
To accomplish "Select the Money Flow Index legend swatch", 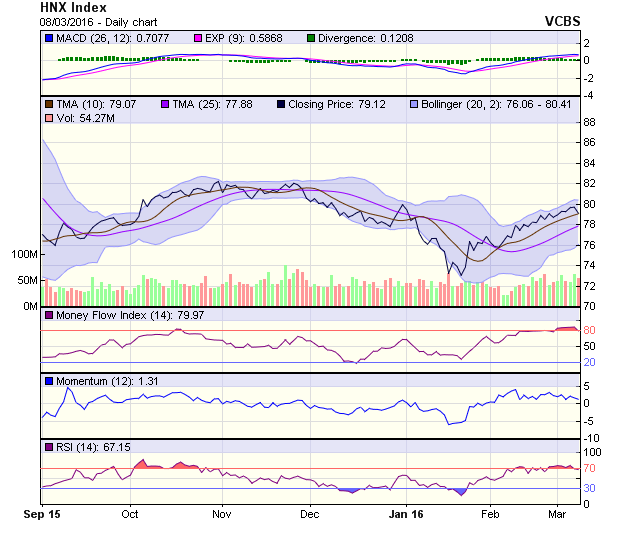I will [49, 316].
